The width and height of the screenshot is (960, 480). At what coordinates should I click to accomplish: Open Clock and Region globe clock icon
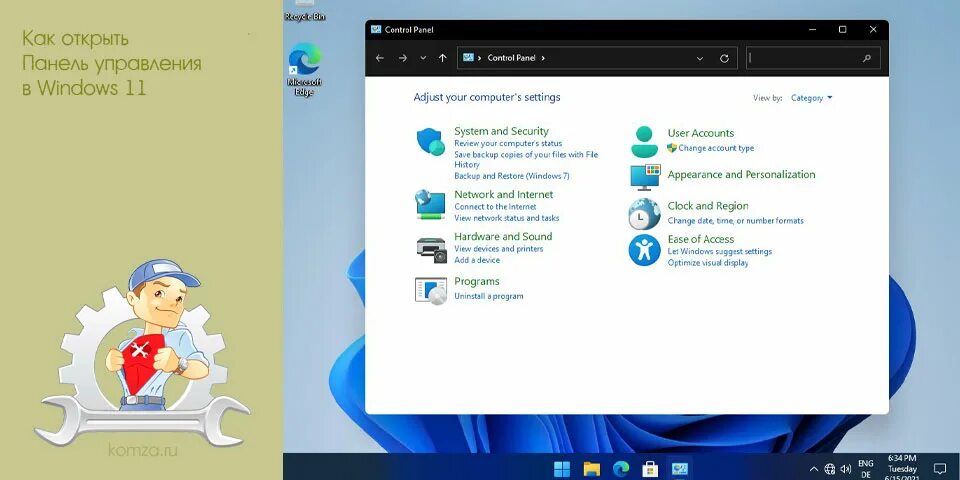(644, 214)
